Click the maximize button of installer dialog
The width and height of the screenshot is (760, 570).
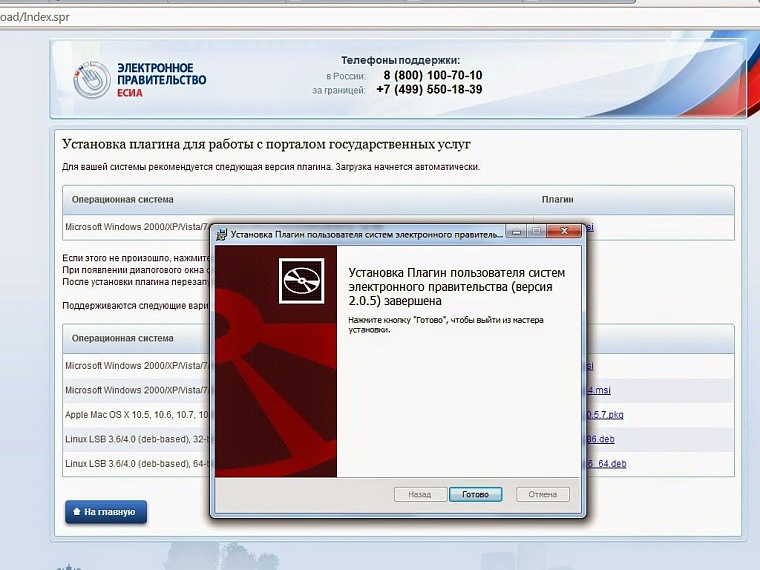(x=537, y=232)
